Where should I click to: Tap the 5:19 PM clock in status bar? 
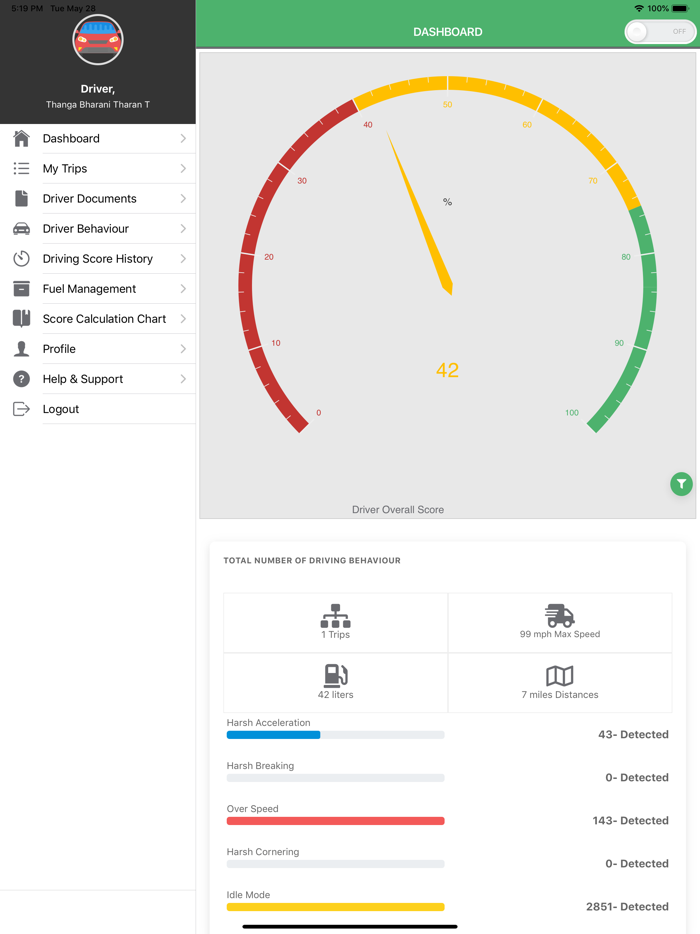click(27, 8)
